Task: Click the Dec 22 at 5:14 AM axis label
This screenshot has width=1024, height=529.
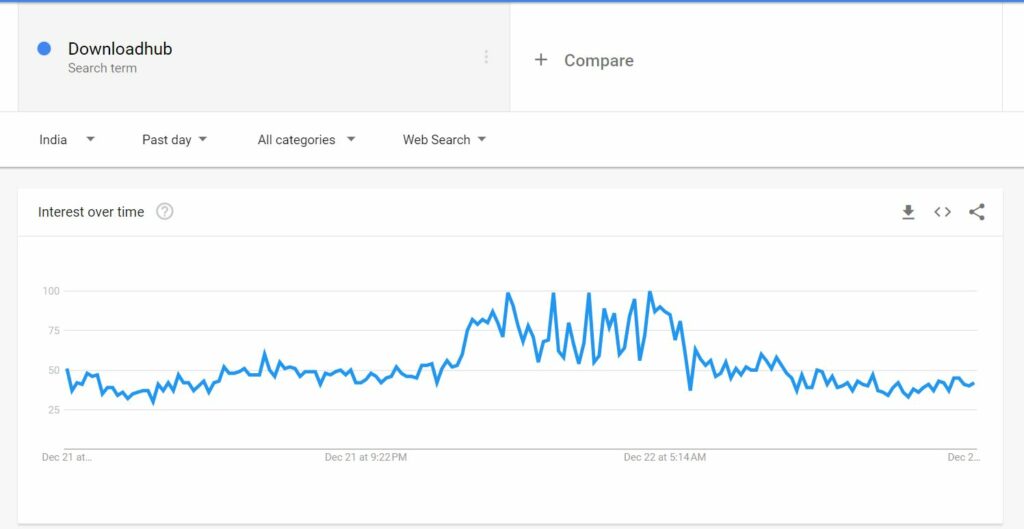Action: click(665, 457)
